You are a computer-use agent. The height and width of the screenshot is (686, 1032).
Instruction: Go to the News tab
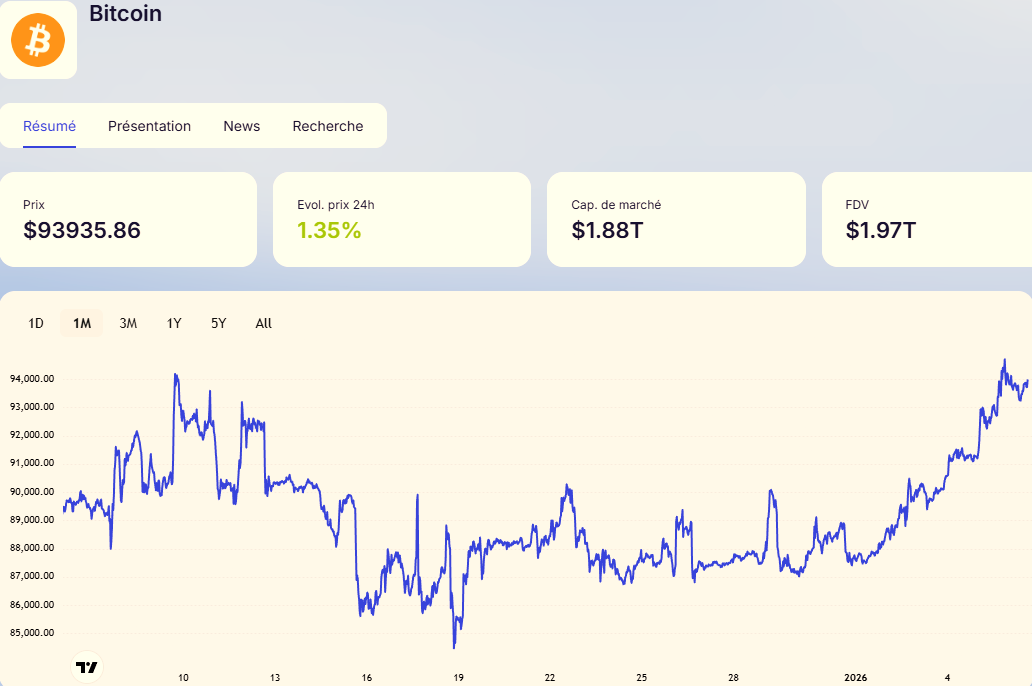pos(241,126)
